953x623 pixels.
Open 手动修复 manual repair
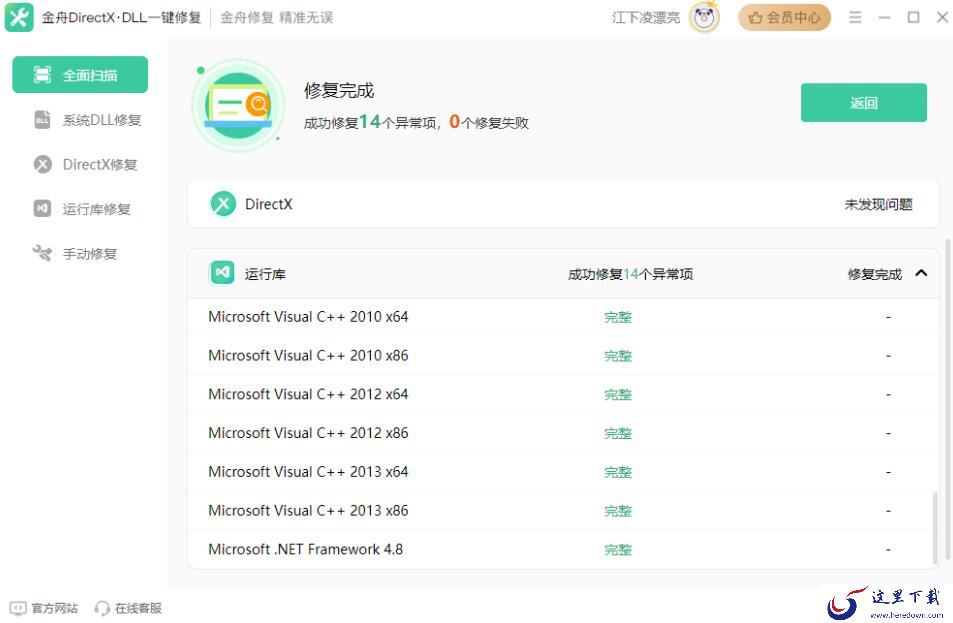[x=75, y=253]
